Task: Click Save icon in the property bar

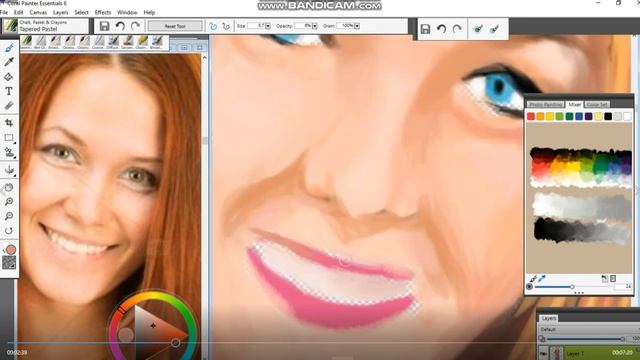Action: (104, 26)
